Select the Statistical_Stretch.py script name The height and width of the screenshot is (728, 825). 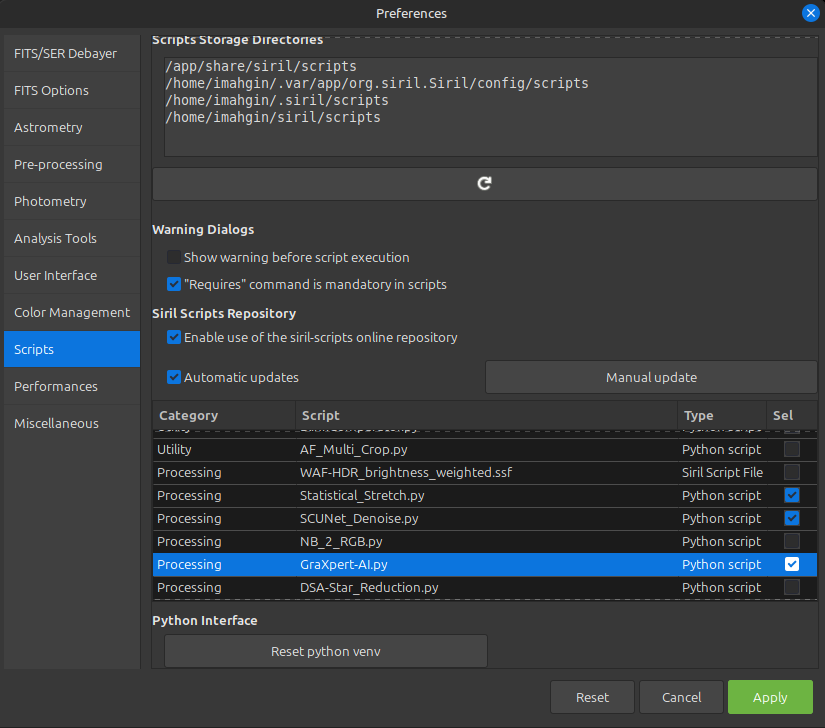coord(362,496)
